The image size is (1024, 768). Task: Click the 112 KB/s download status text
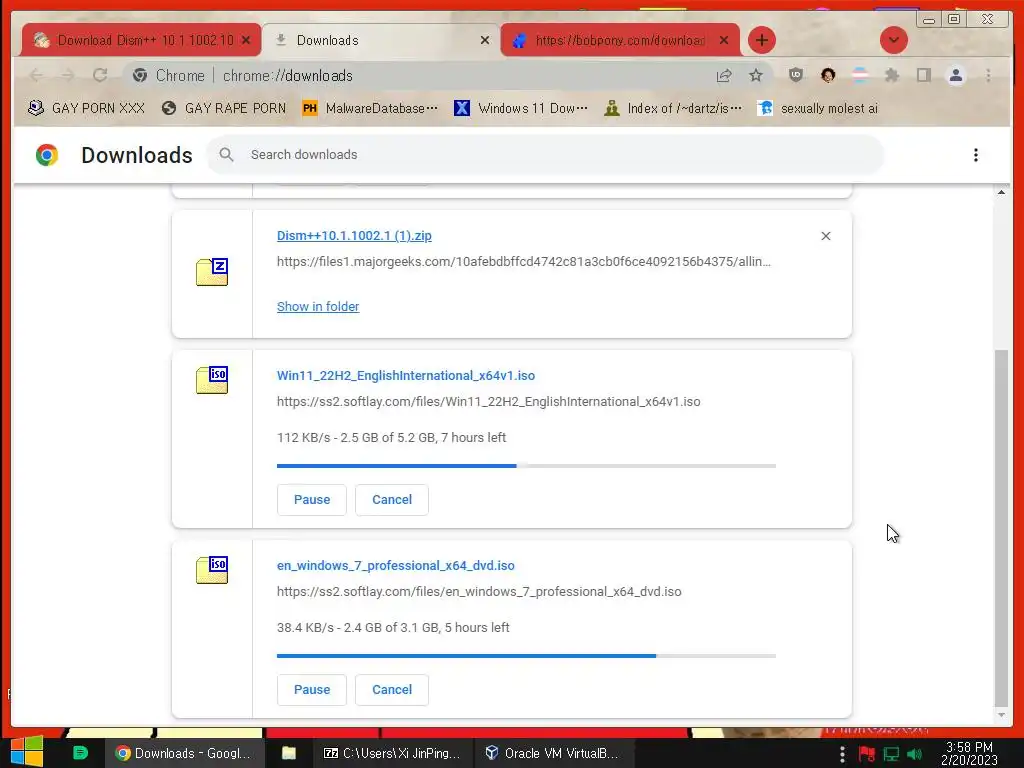point(391,438)
